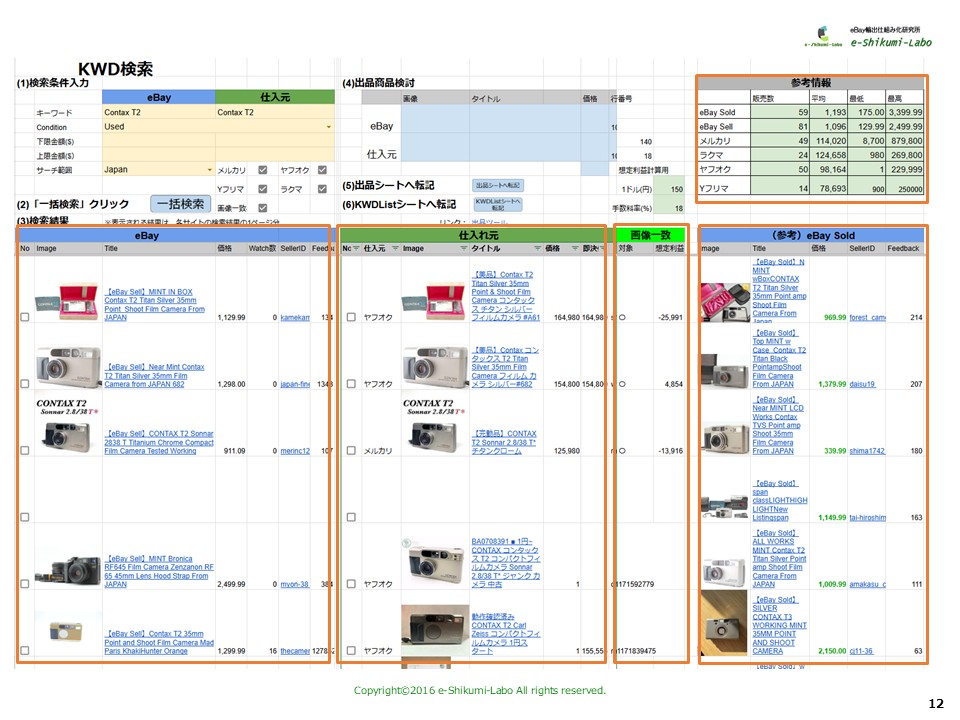Toggle the メルカリ checkbox
Image resolution: width=960 pixels, height=720 pixels.
[x=263, y=170]
